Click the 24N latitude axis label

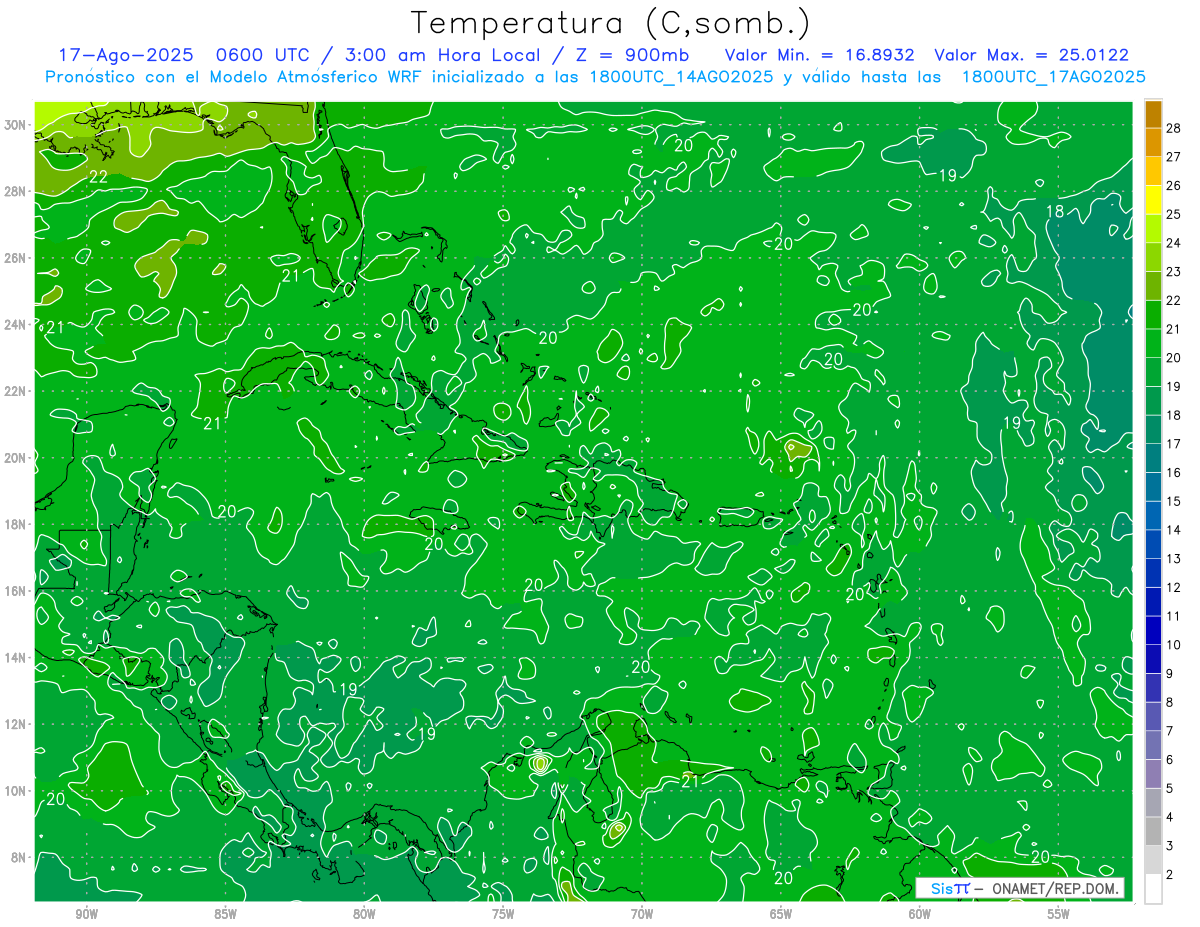click(x=17, y=324)
